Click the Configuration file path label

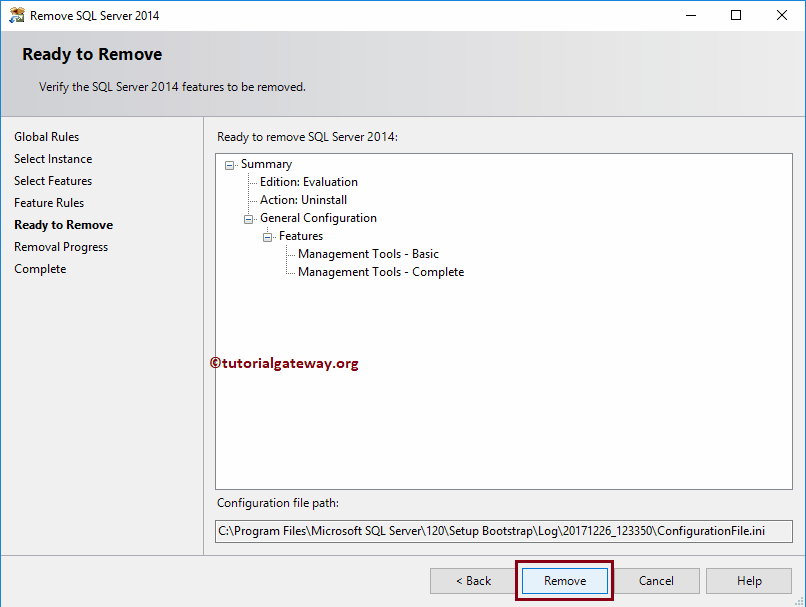[x=278, y=503]
